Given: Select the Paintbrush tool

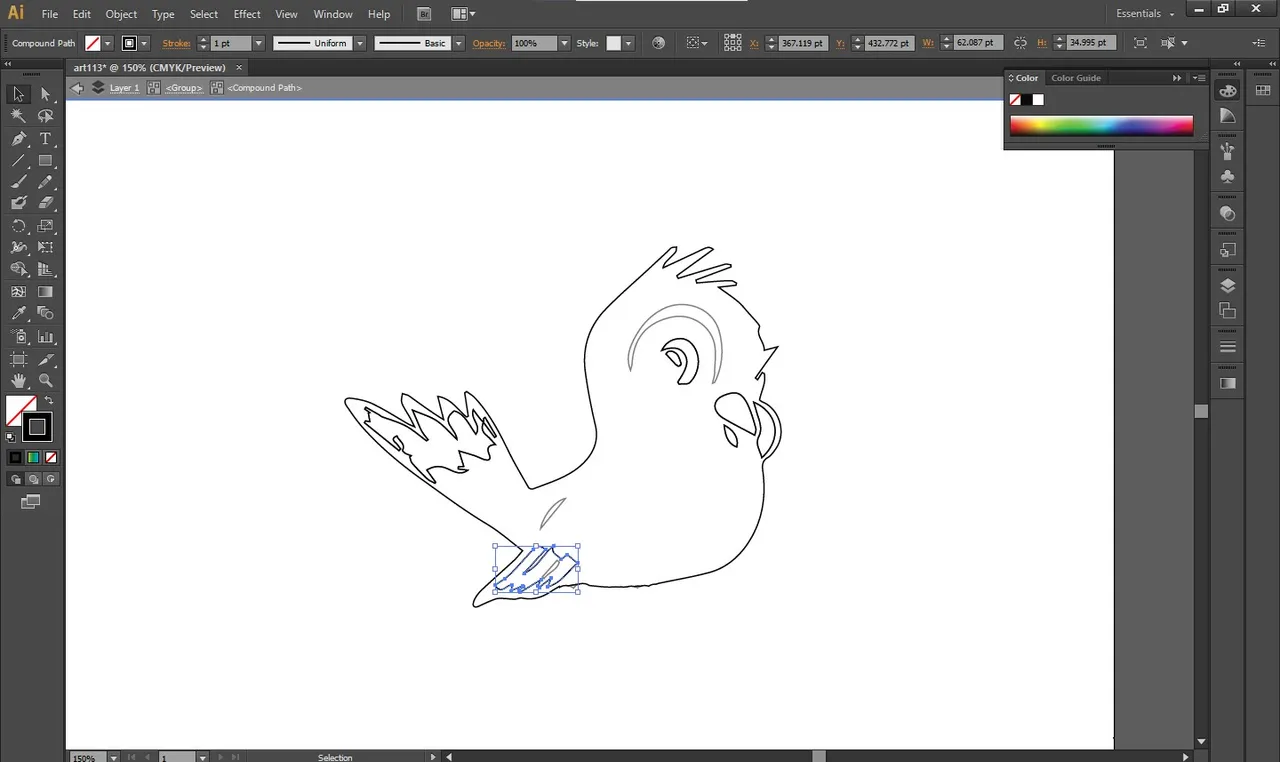Looking at the screenshot, I should point(18,182).
